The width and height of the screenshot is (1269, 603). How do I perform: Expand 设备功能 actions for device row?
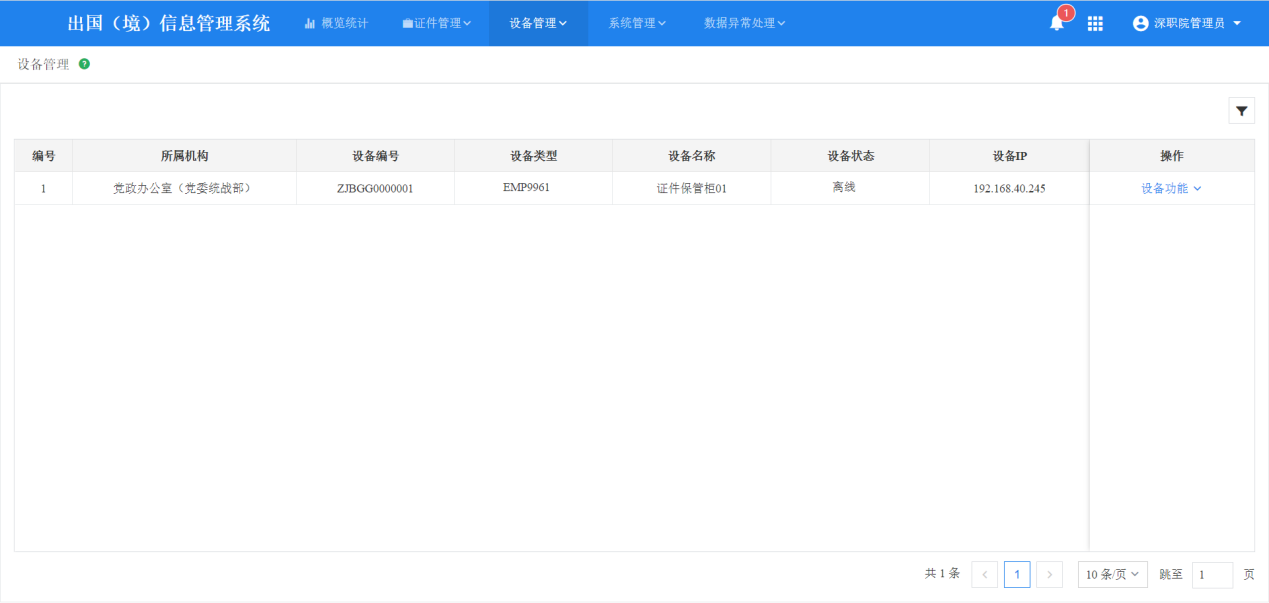(1171, 188)
